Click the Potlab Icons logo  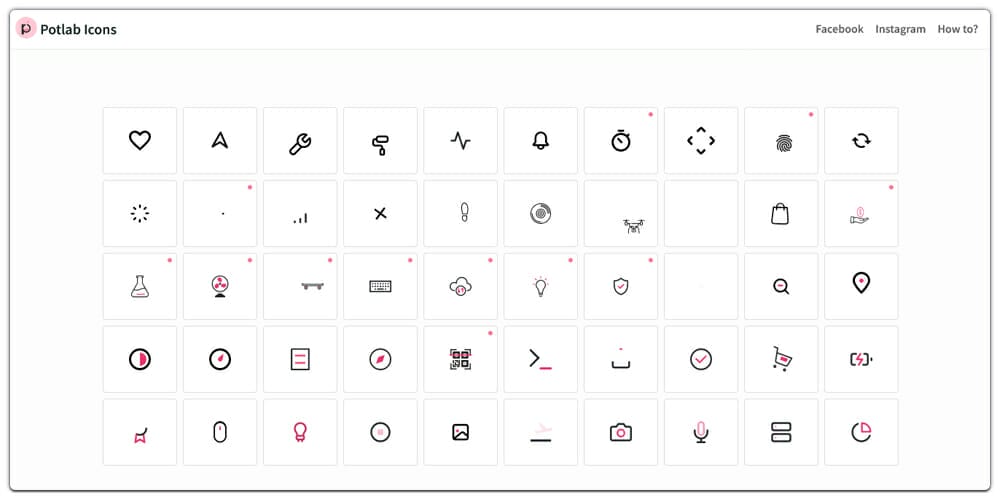point(66,29)
